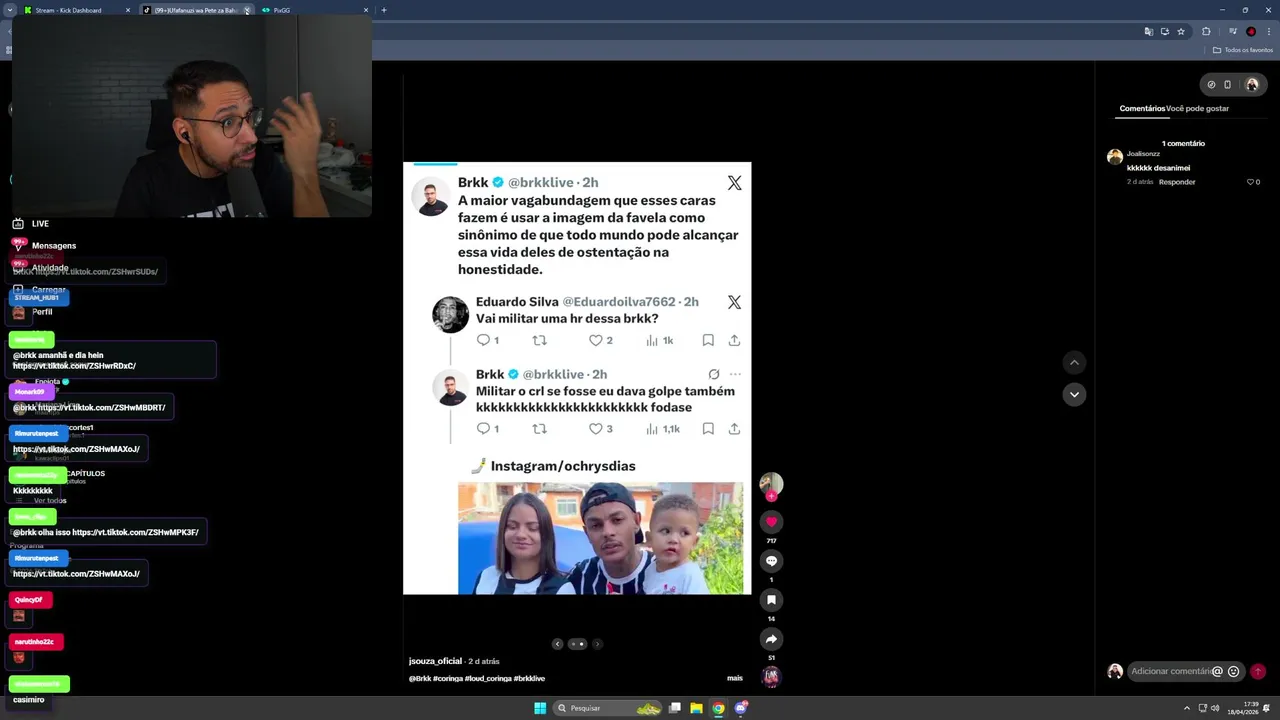The width and height of the screenshot is (1280, 720).
Task: Switch to the Comentários tab
Action: click(1142, 108)
